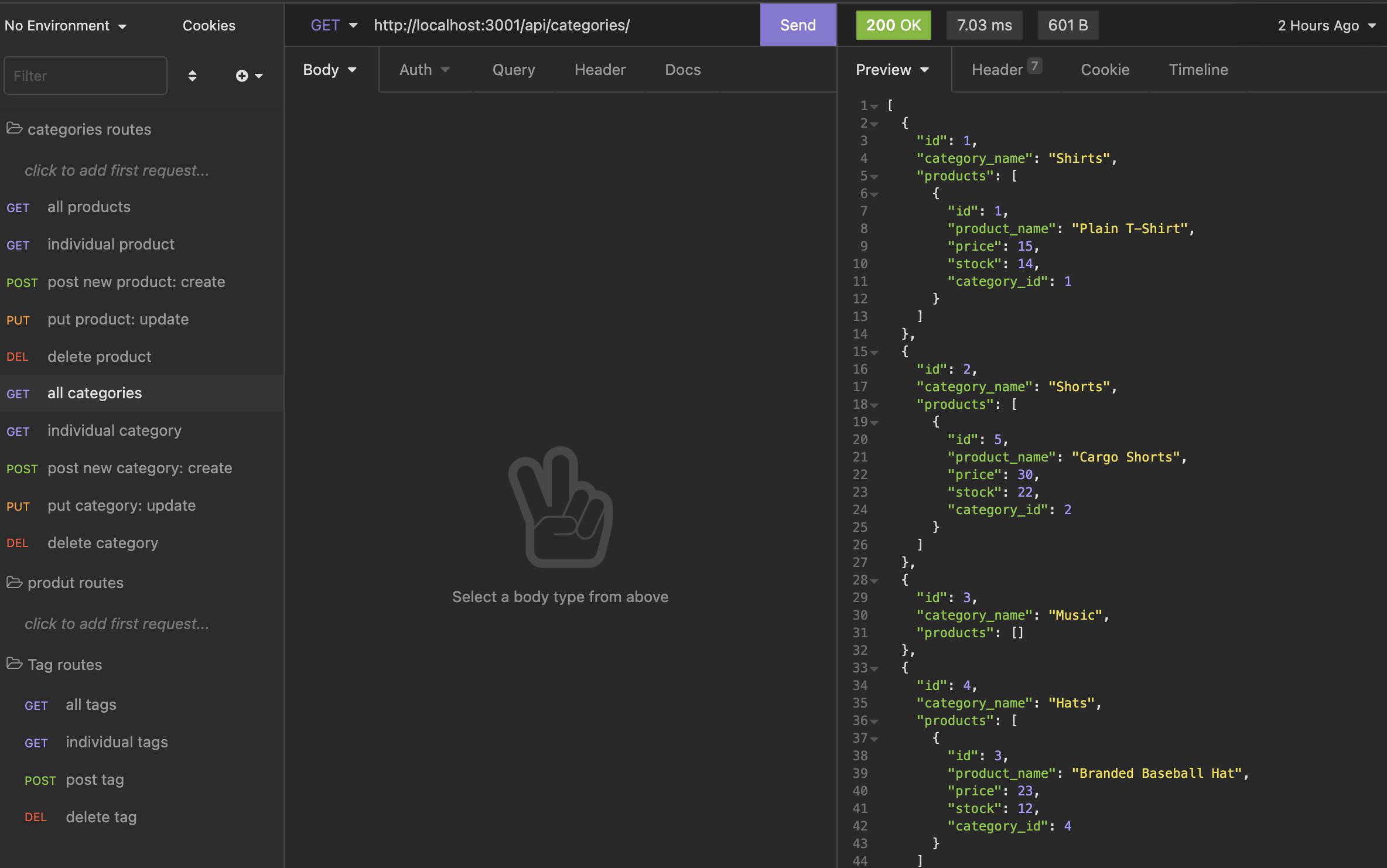Switch to the Timeline tab

(1198, 69)
